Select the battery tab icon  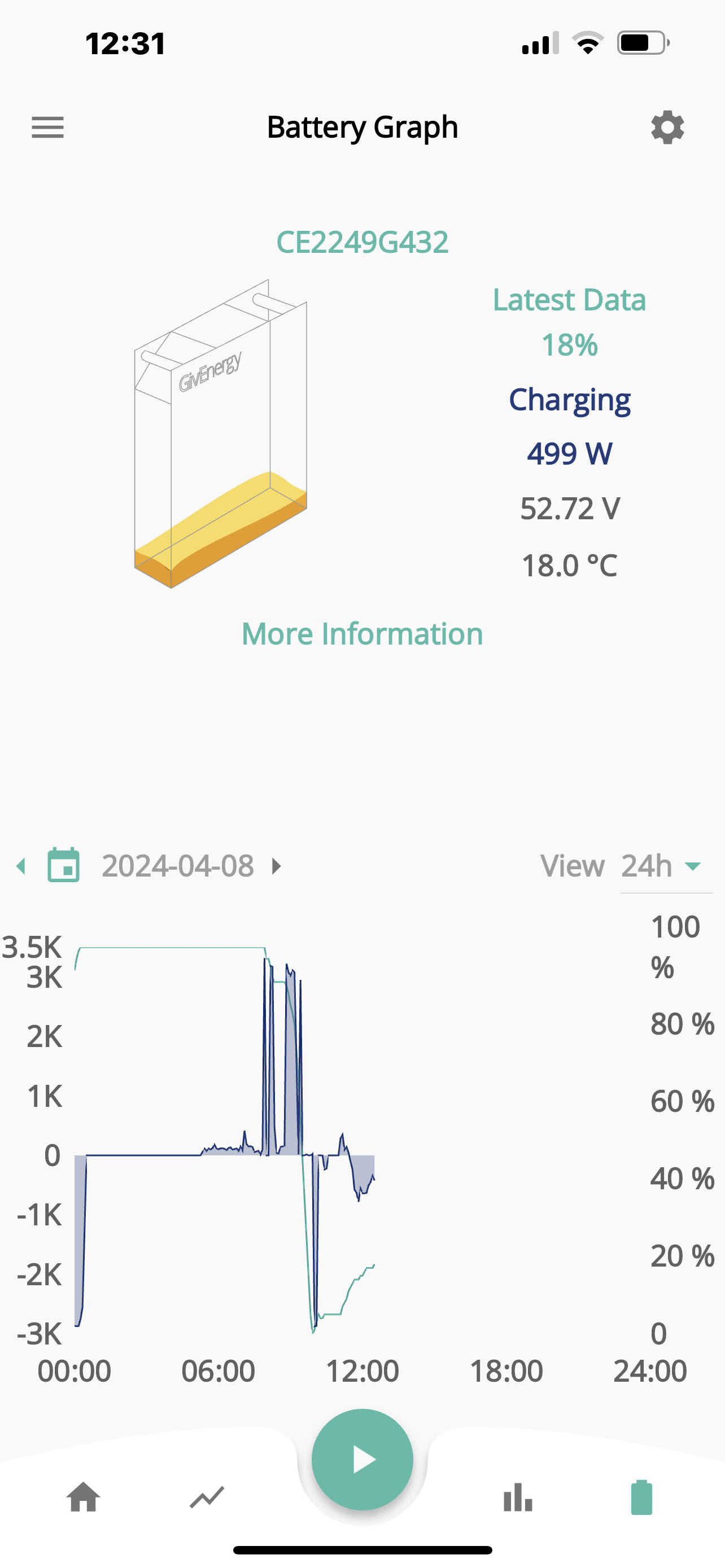click(x=641, y=1497)
